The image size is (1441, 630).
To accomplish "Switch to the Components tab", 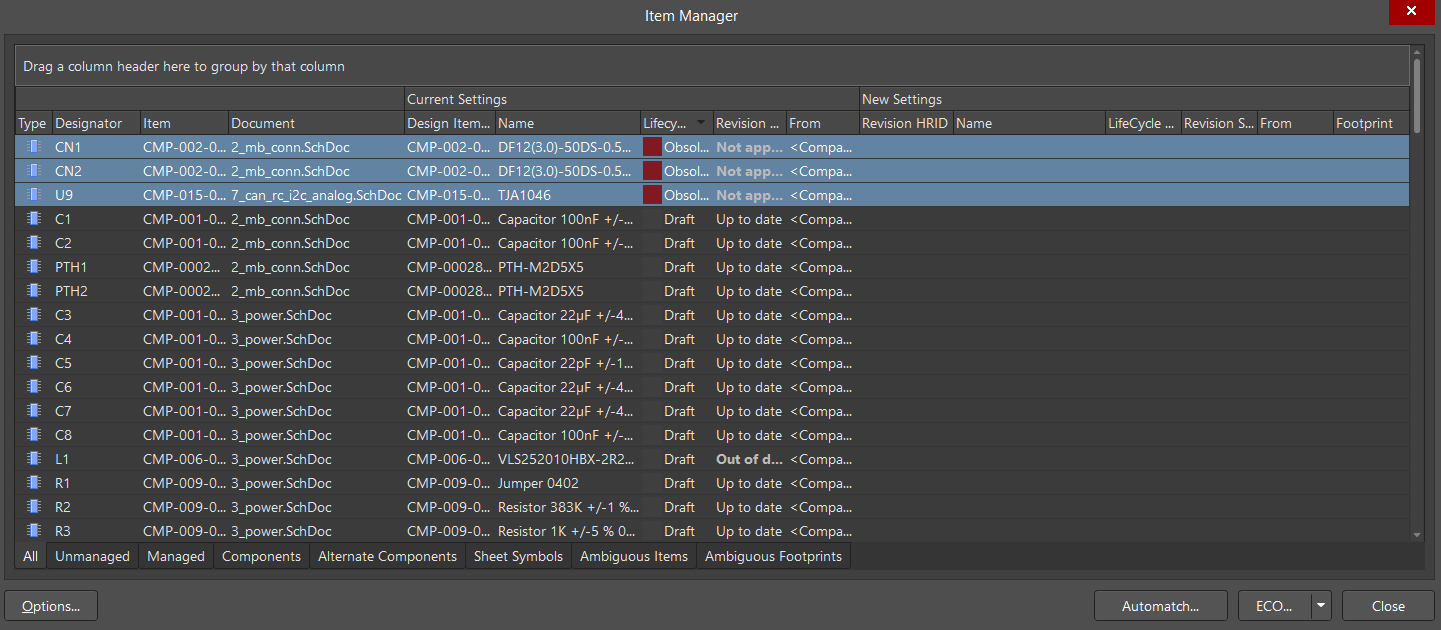I will coord(261,556).
